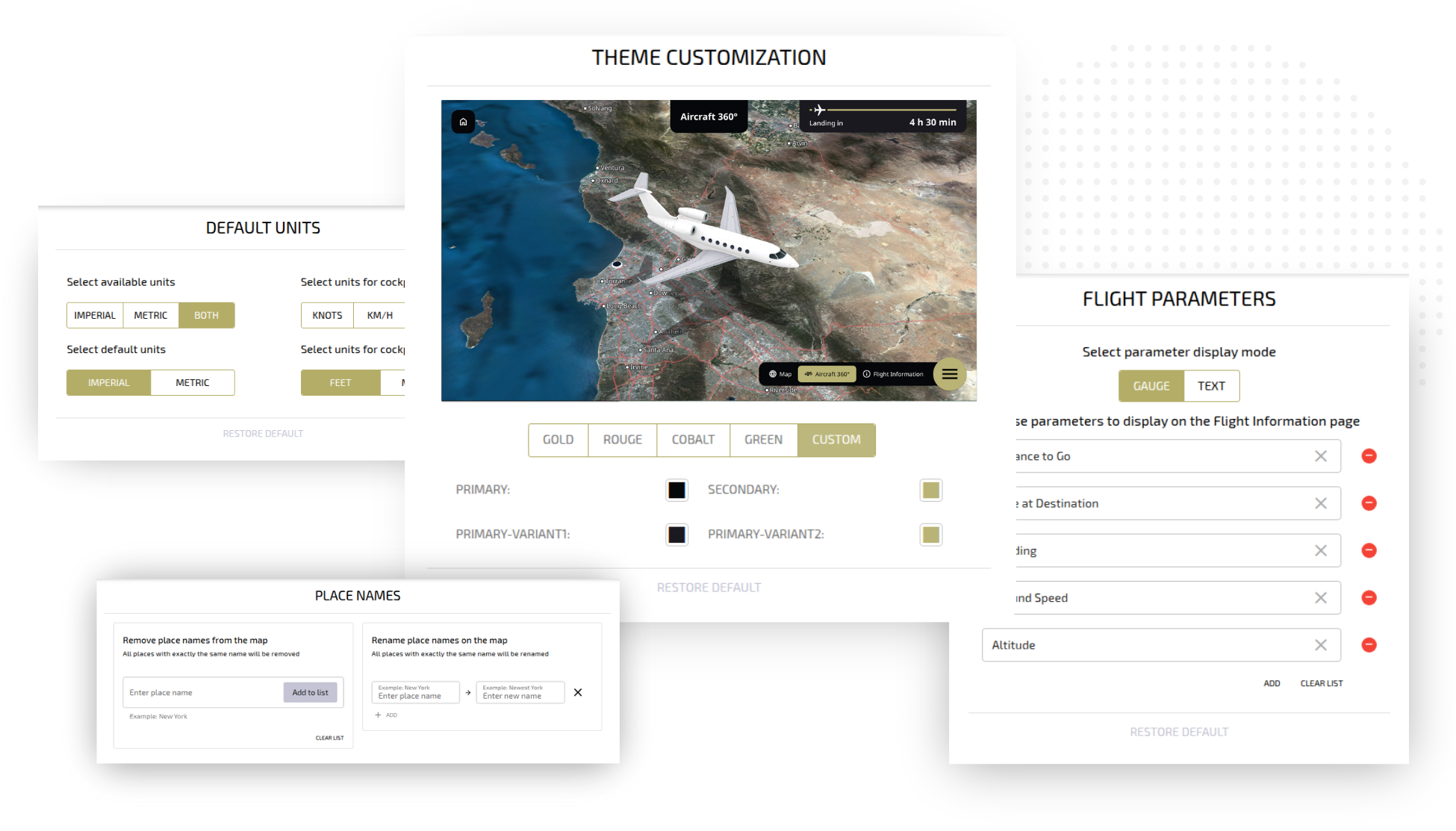Switch to the COBALT theme tab

coord(692,440)
